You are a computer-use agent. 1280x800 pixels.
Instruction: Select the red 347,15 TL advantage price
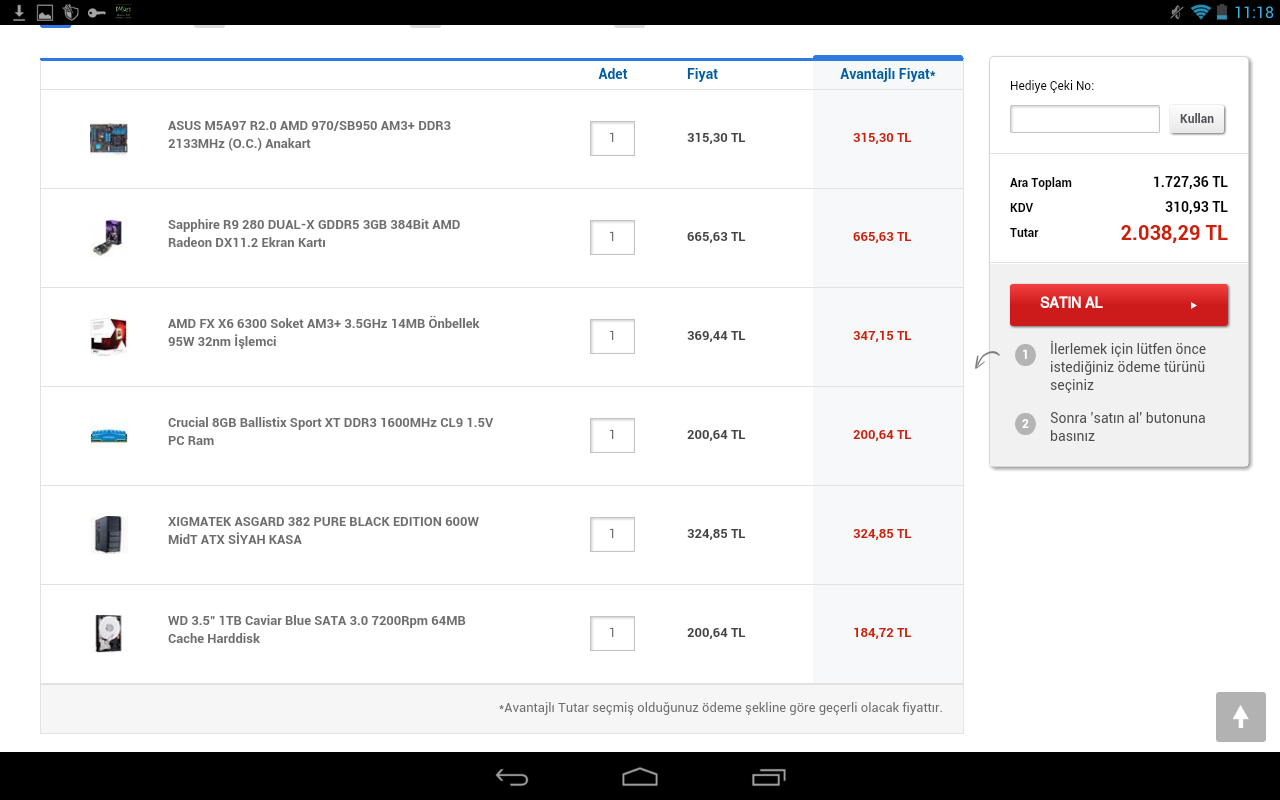point(882,336)
